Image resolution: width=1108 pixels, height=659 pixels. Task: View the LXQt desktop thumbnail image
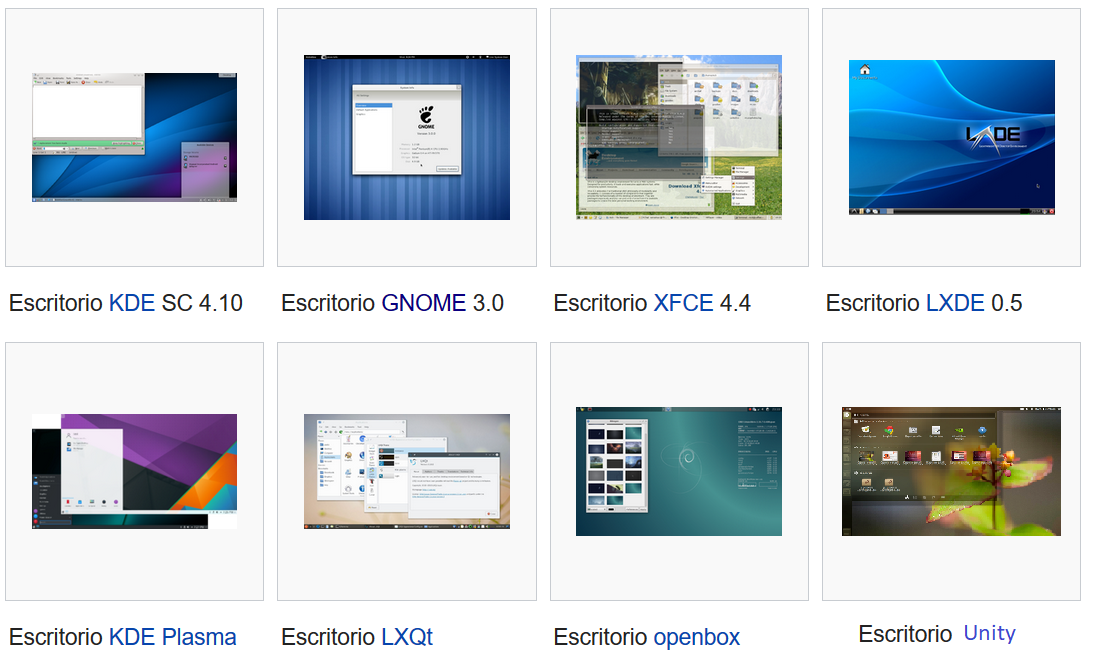click(x=406, y=471)
